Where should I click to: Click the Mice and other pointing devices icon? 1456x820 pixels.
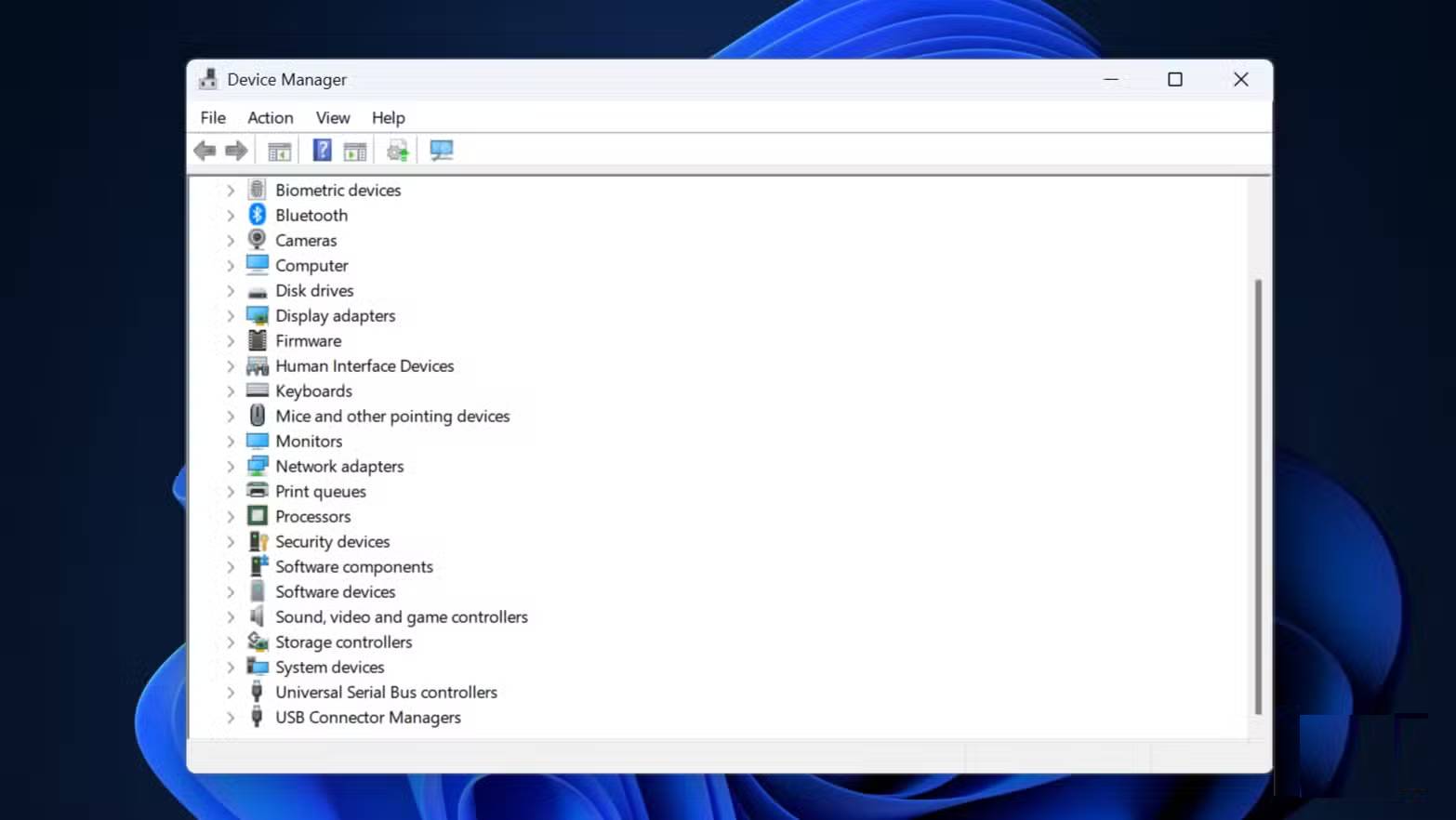coord(258,416)
